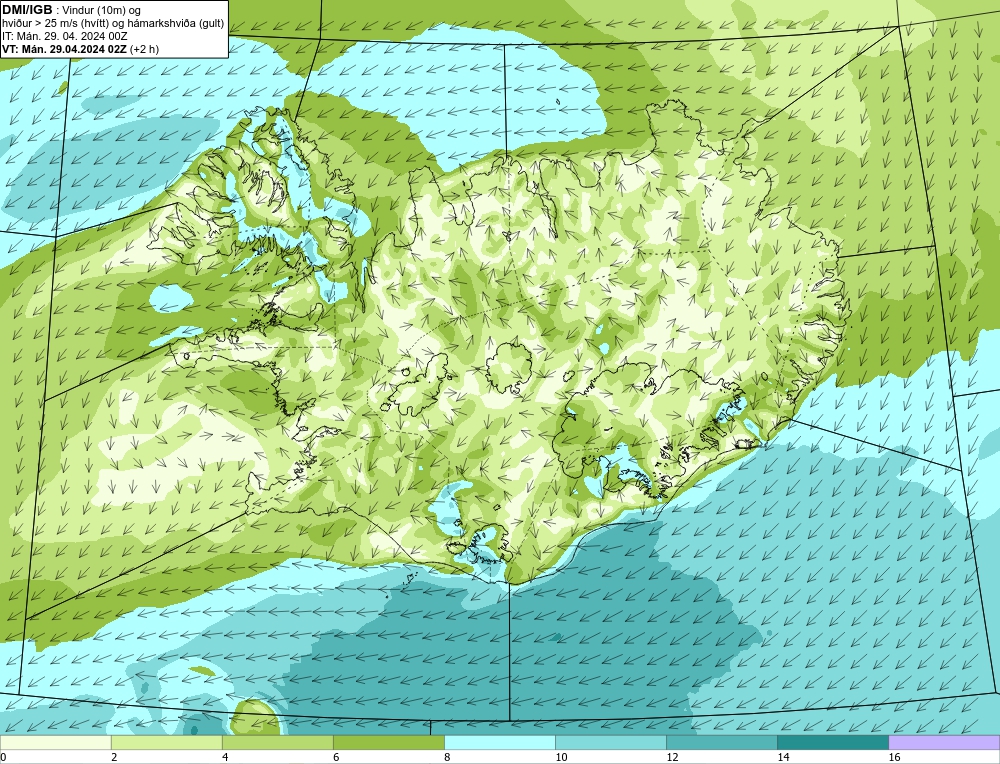Click the 'hviður > 25 m/s (hvítt)' legend line
This screenshot has width=1000, height=764.
tap(113, 24)
